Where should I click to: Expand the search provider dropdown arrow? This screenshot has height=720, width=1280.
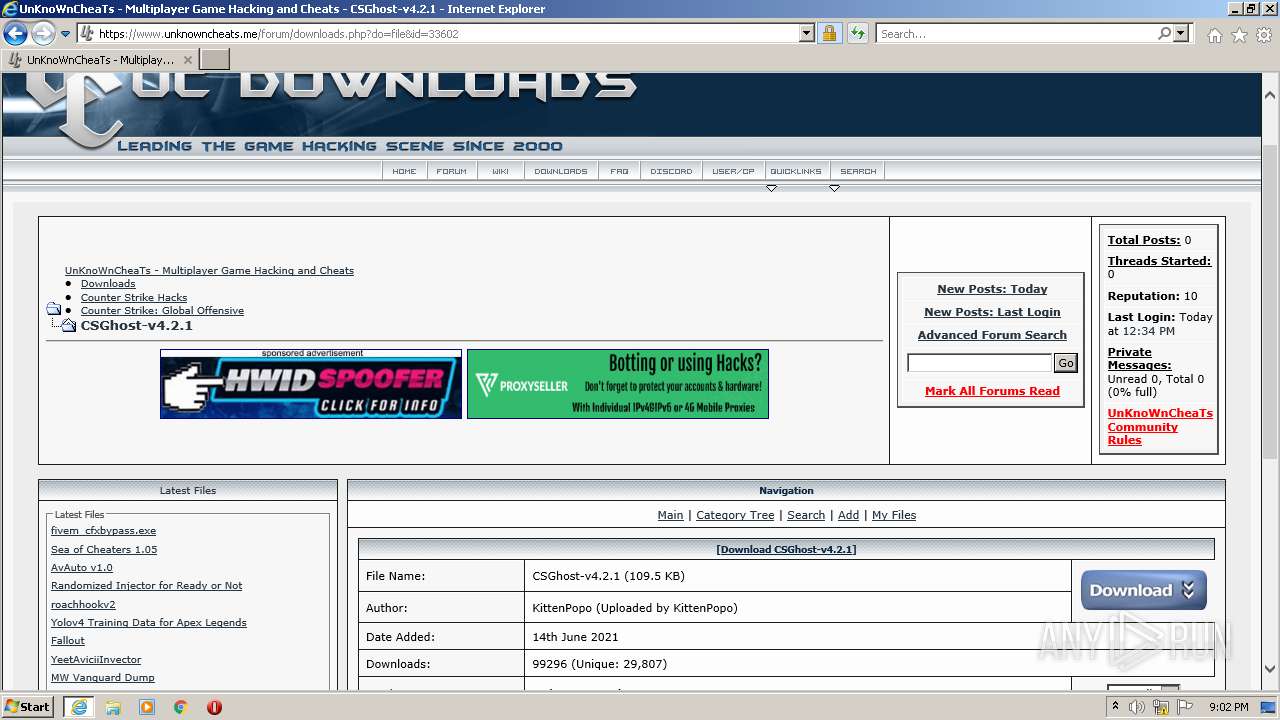coord(1181,33)
